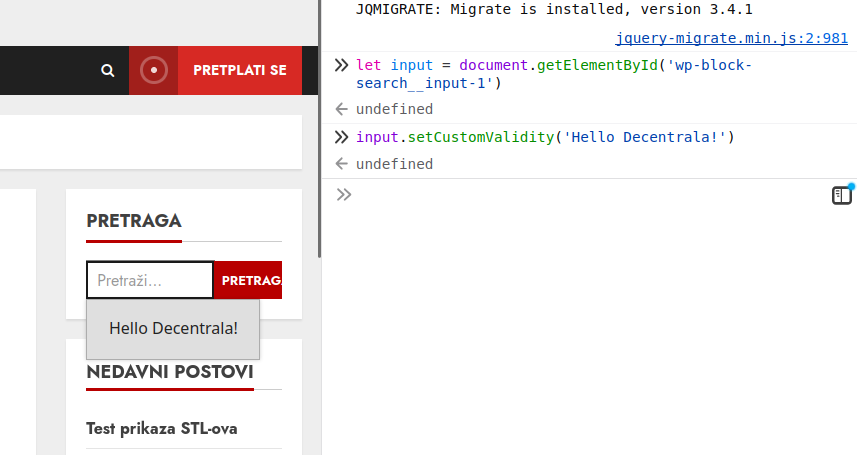This screenshot has width=857, height=455.
Task: Click the red circle live icon
Action: tap(154, 71)
